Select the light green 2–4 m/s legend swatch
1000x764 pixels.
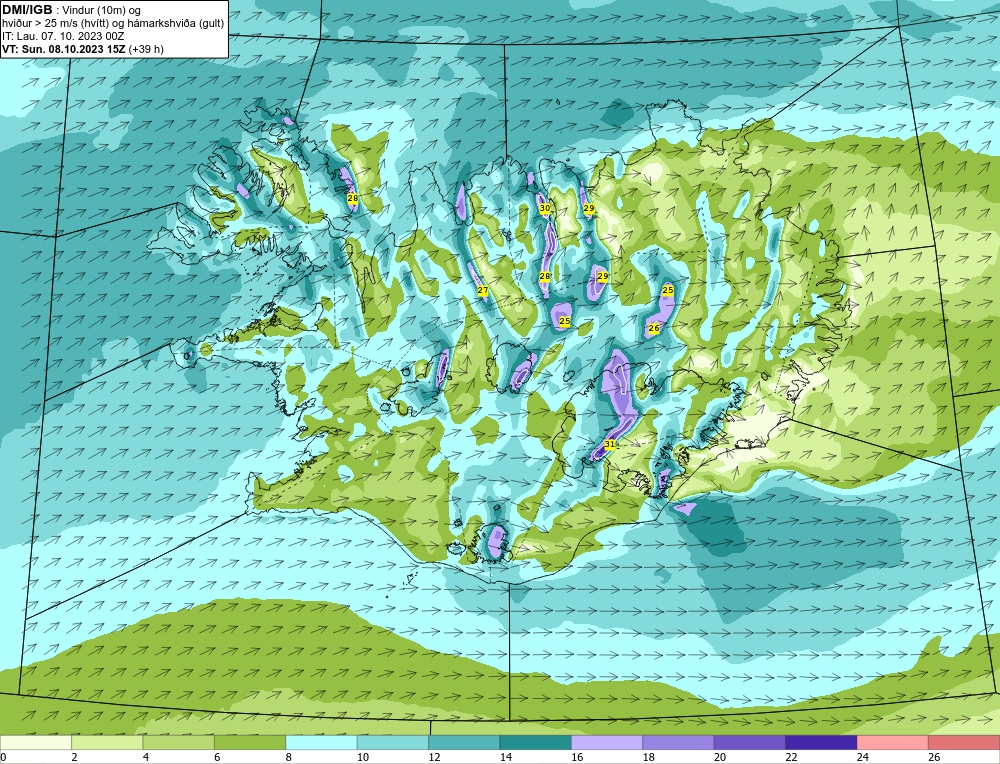[107, 742]
